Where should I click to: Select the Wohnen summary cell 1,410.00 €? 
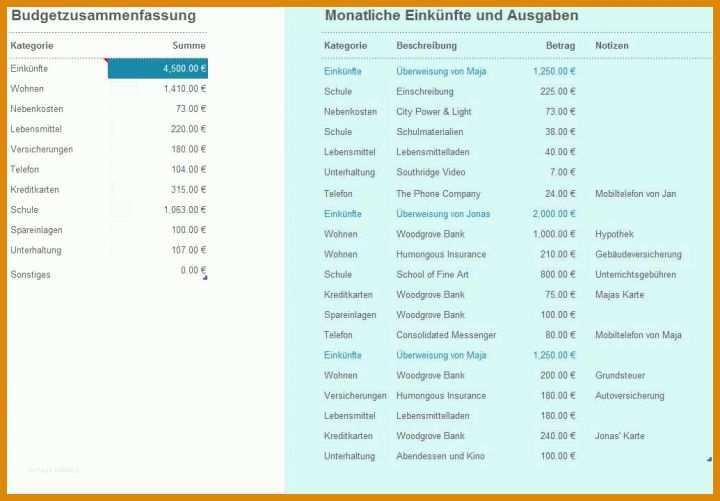(x=185, y=89)
